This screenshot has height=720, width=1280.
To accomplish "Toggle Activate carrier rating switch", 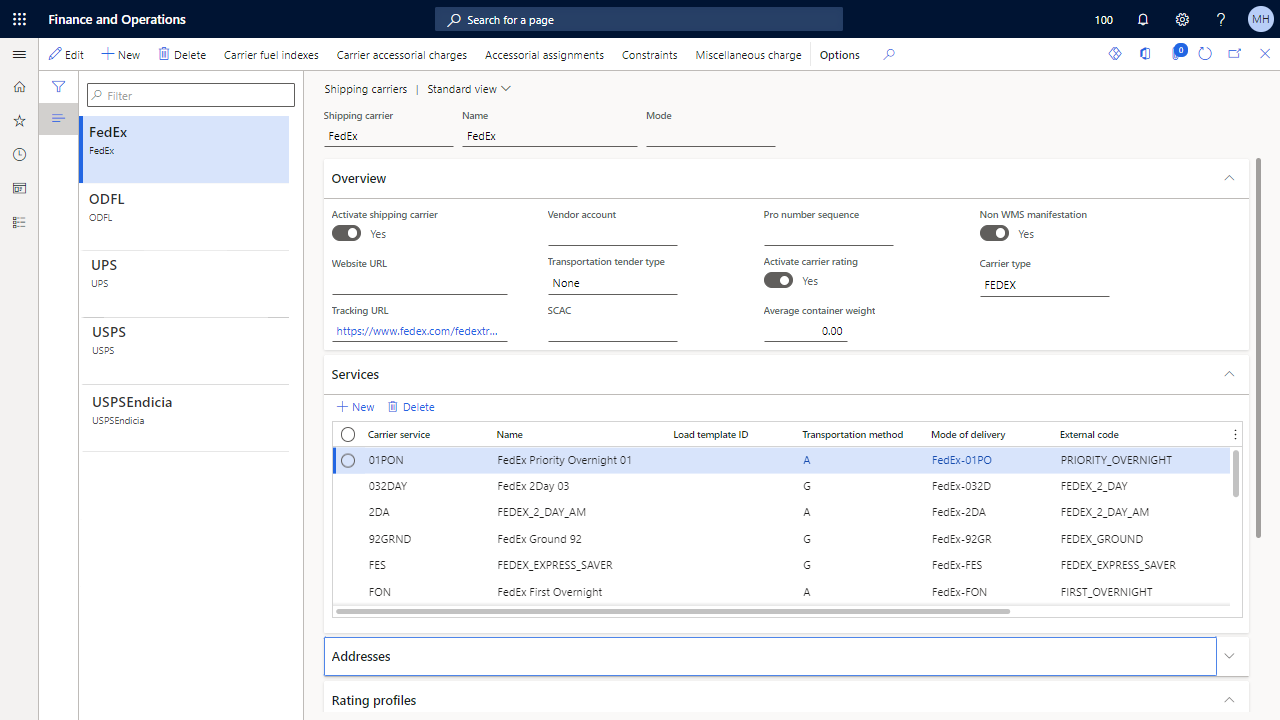I will [x=778, y=281].
